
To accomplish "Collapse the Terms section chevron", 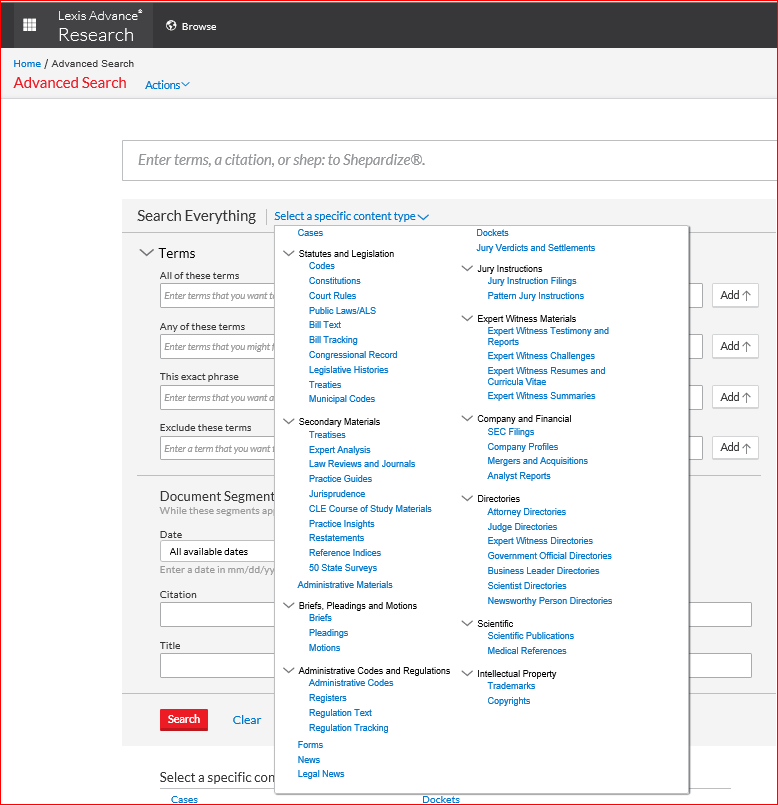I will (146, 253).
